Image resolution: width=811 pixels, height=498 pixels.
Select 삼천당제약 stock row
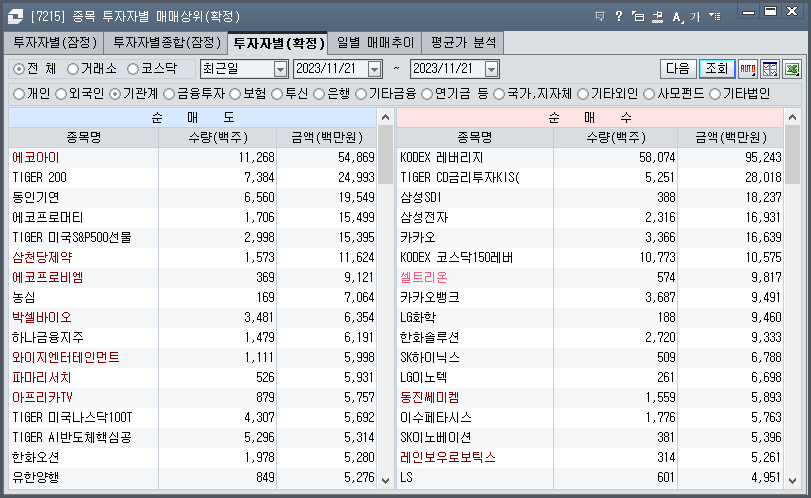[192, 258]
